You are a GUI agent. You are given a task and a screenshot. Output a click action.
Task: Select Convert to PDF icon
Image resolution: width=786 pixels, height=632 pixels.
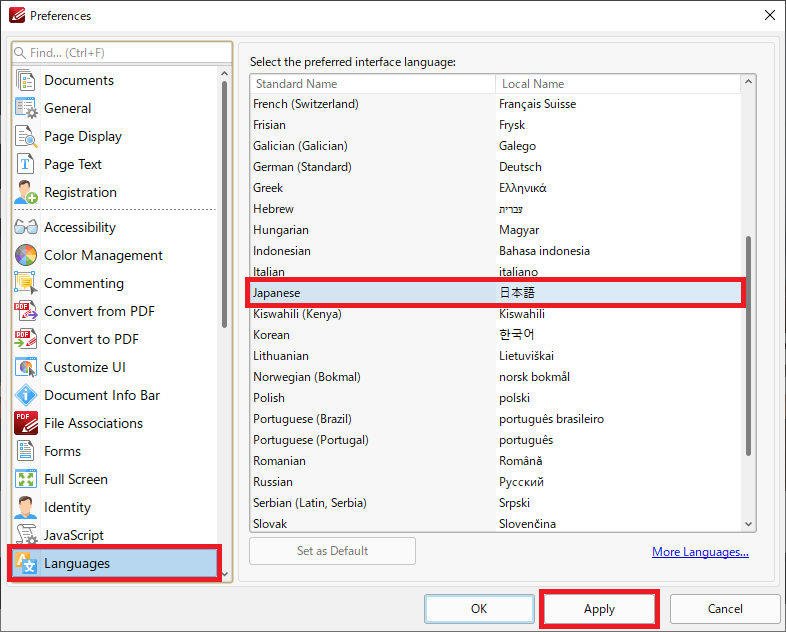[x=26, y=339]
